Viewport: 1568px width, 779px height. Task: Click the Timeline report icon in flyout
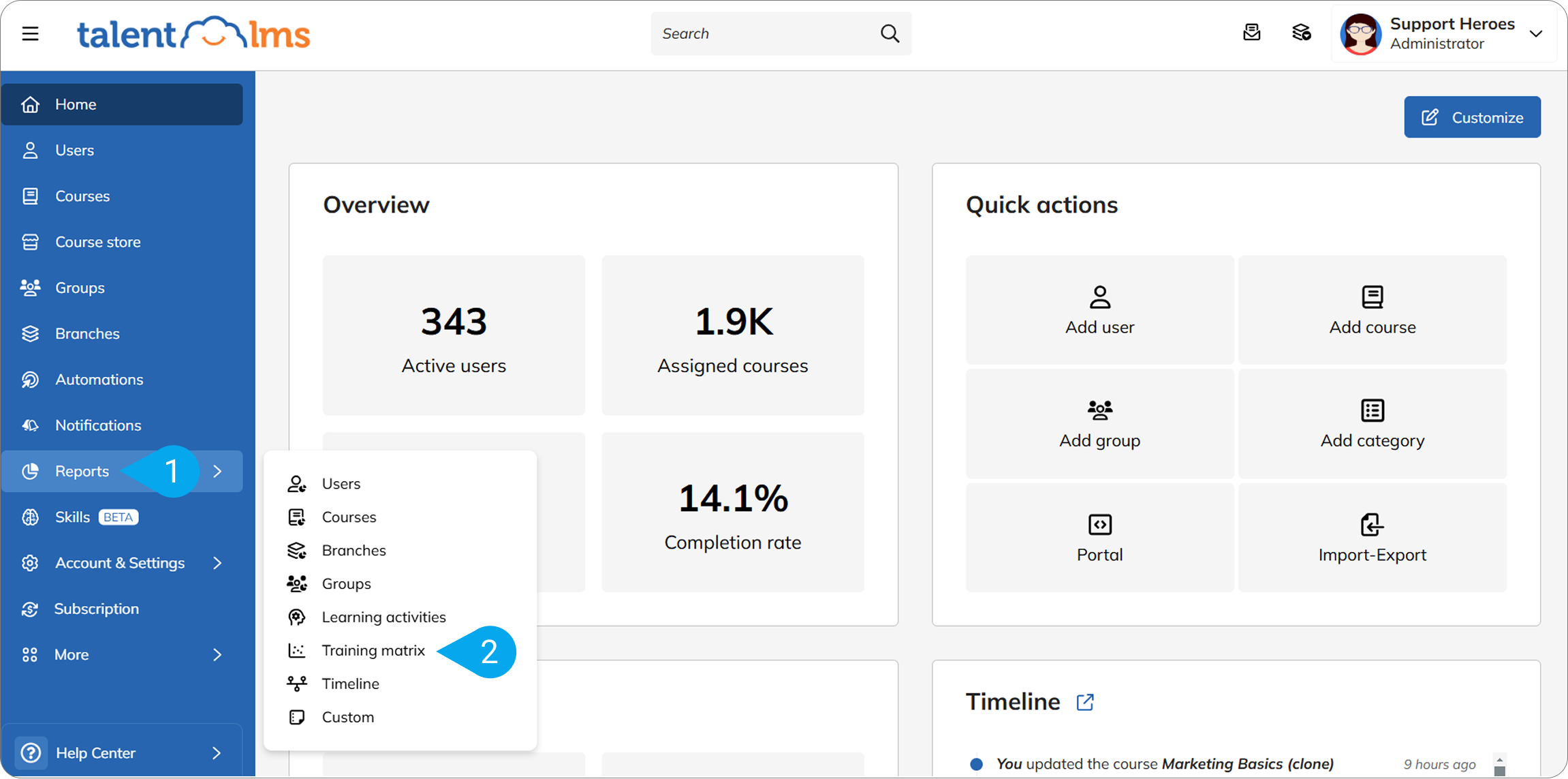pos(296,684)
